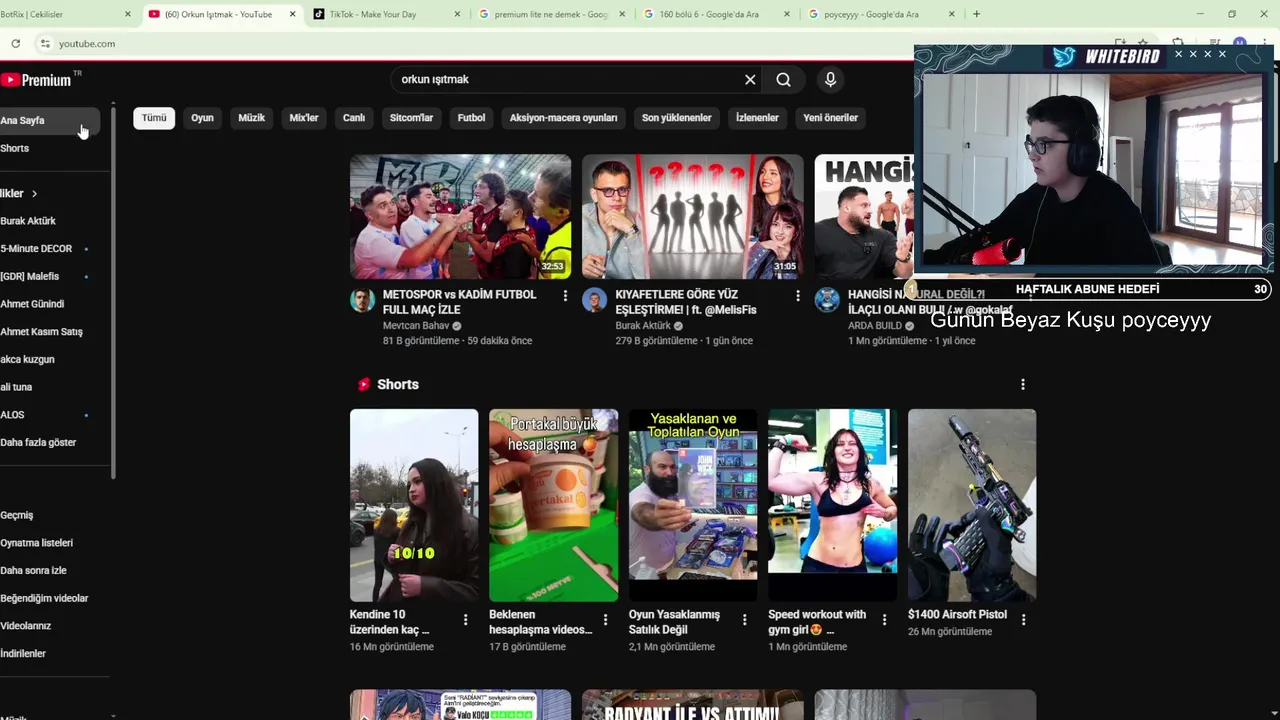Image resolution: width=1280 pixels, height=720 pixels.
Task: Open options for $1400 Airsoft Pistol short
Action: coord(1023,620)
